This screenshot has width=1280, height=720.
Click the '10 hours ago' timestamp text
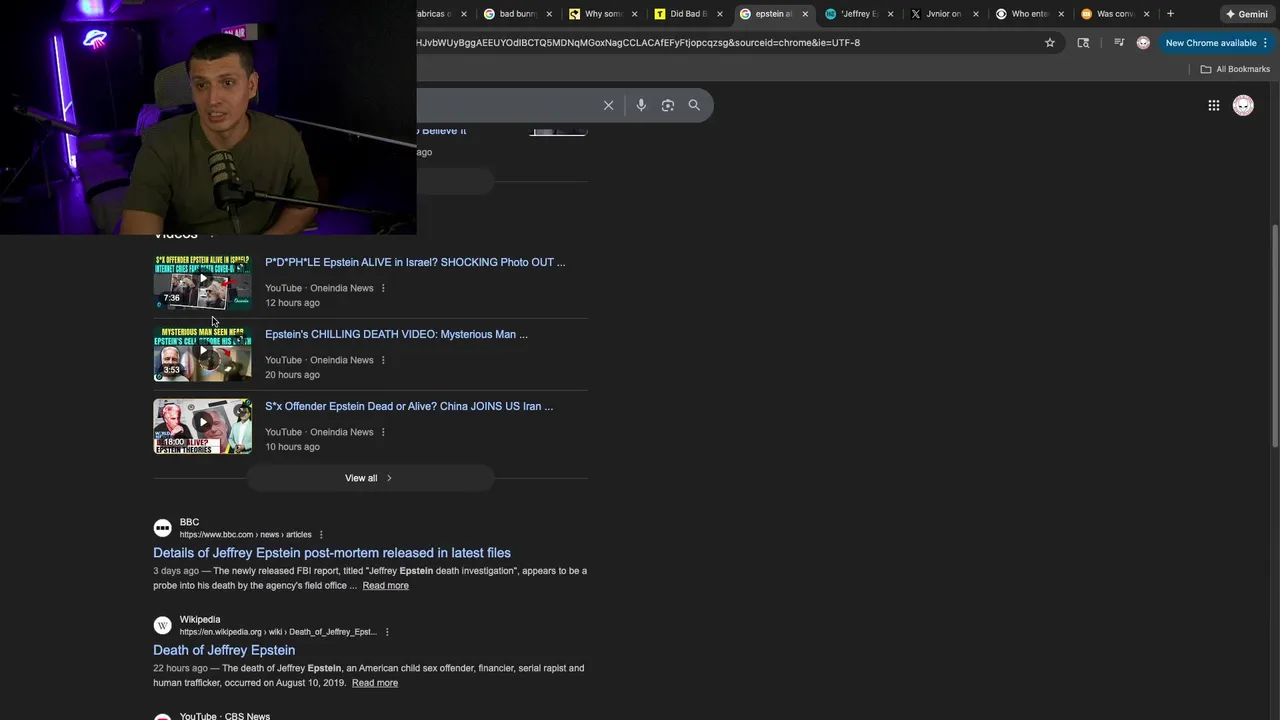tap(292, 447)
